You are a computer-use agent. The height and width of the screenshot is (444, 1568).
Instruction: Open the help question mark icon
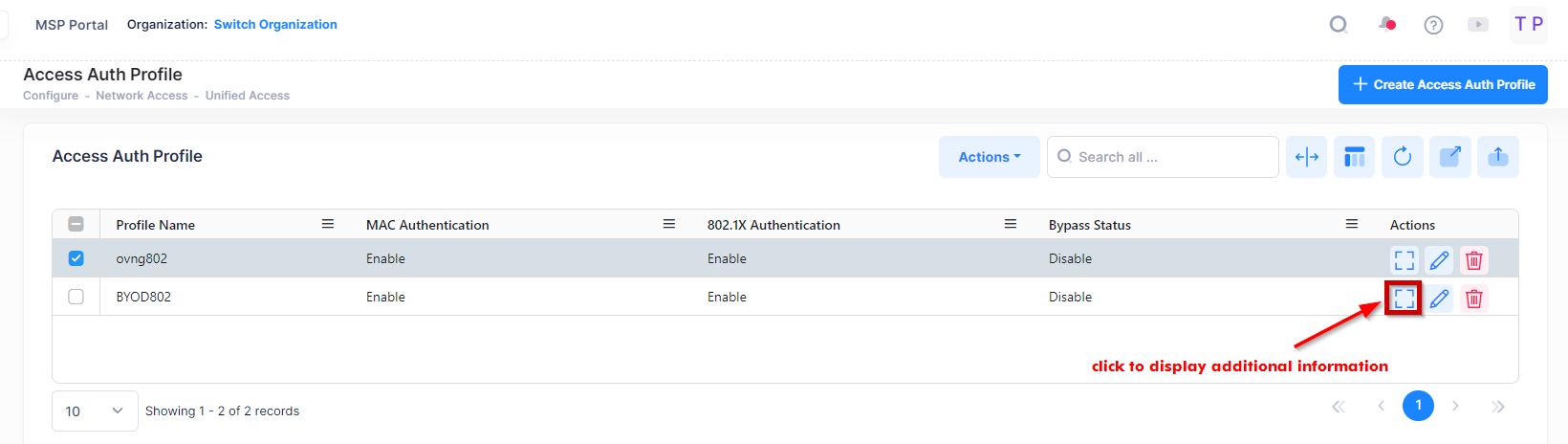point(1433,25)
